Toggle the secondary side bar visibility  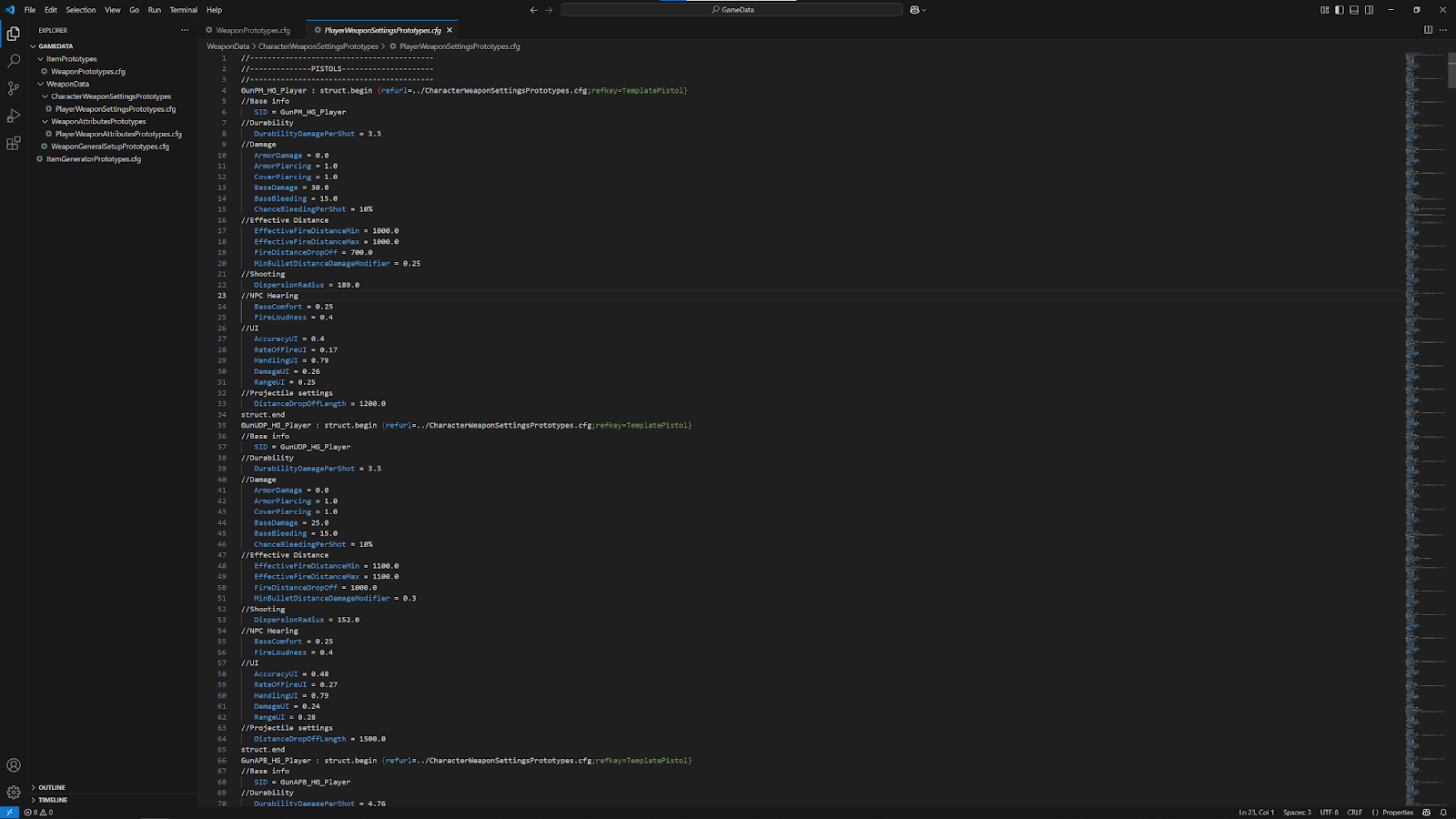pyautogui.click(x=1369, y=10)
